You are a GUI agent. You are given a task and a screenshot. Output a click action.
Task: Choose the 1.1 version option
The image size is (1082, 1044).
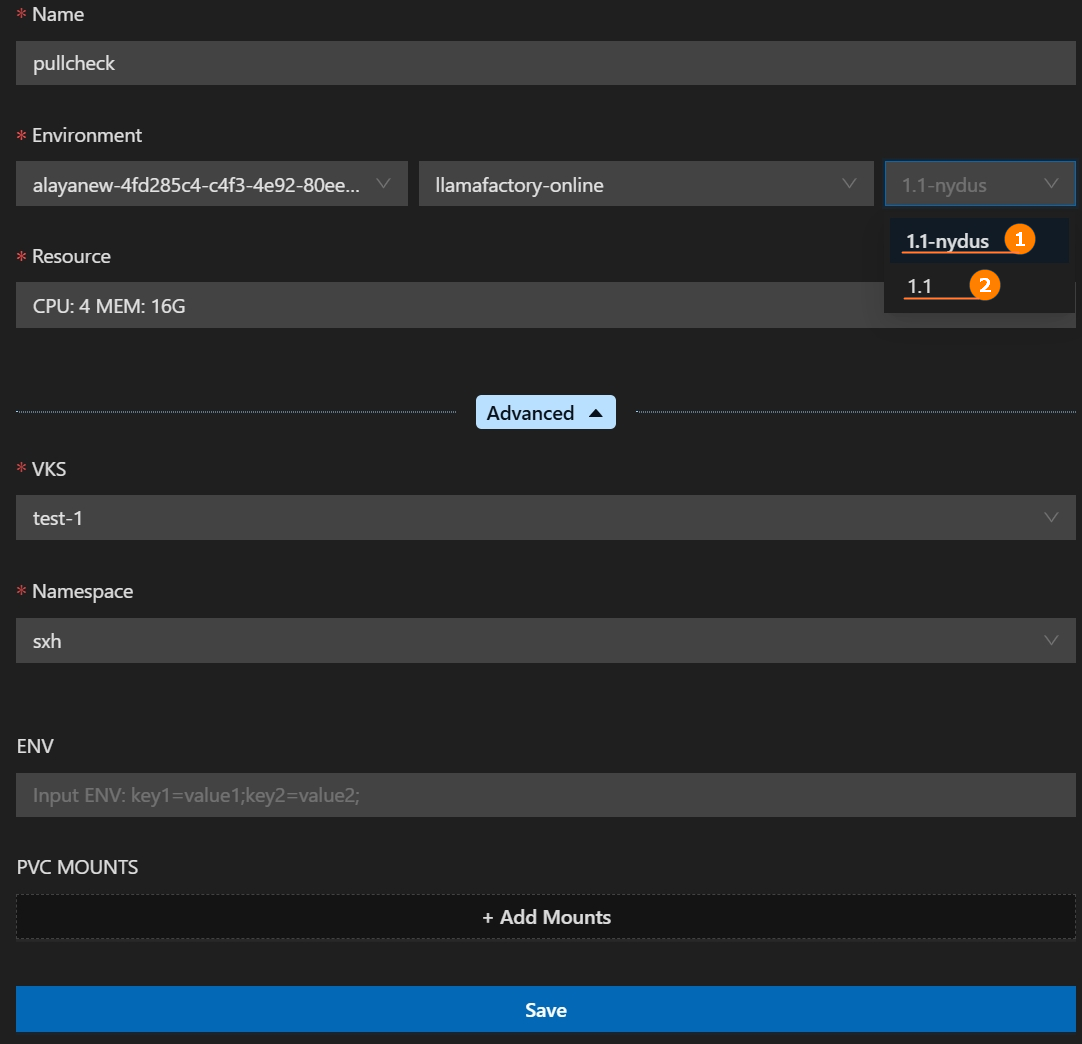click(x=979, y=286)
